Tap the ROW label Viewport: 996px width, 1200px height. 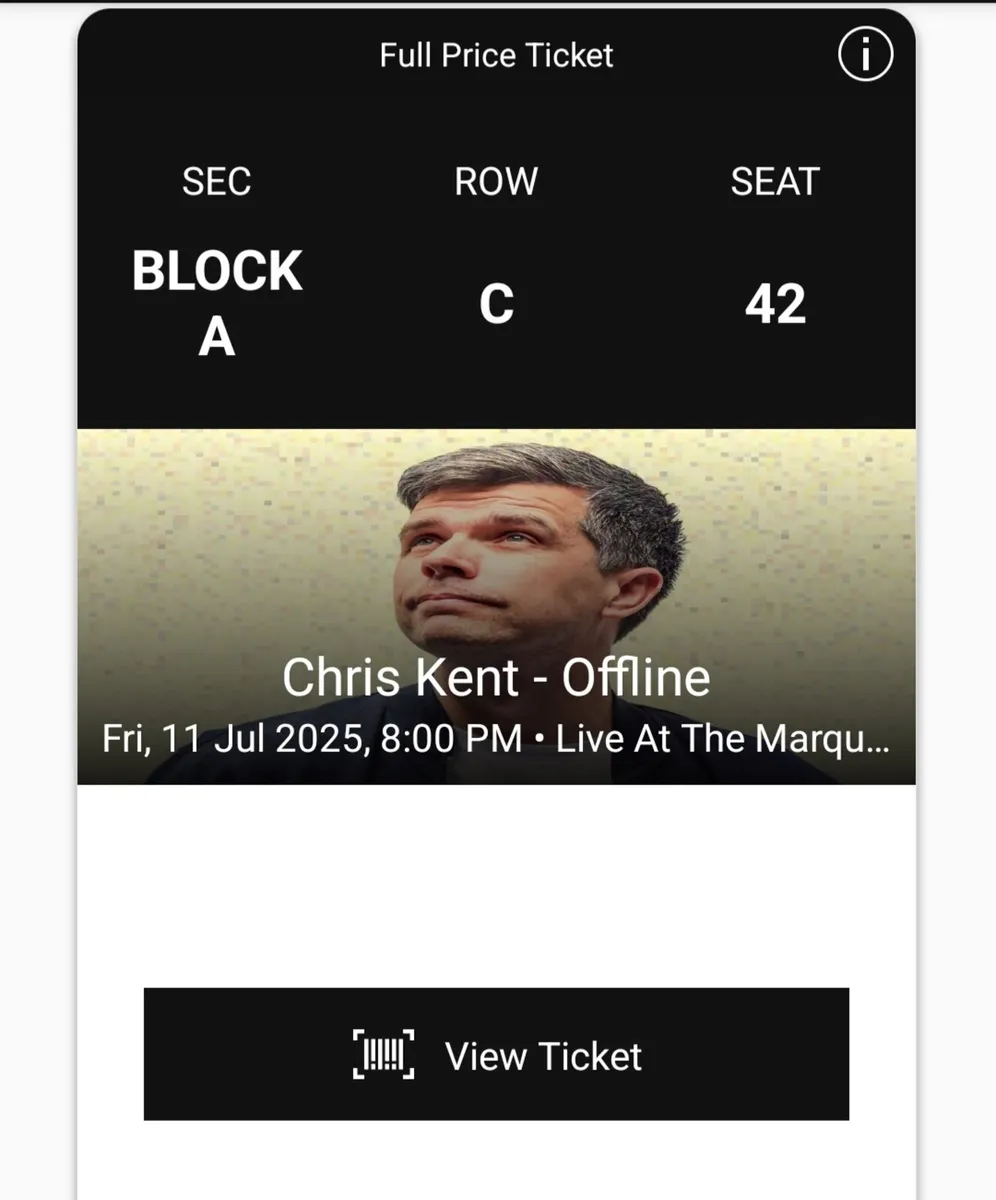coord(496,182)
